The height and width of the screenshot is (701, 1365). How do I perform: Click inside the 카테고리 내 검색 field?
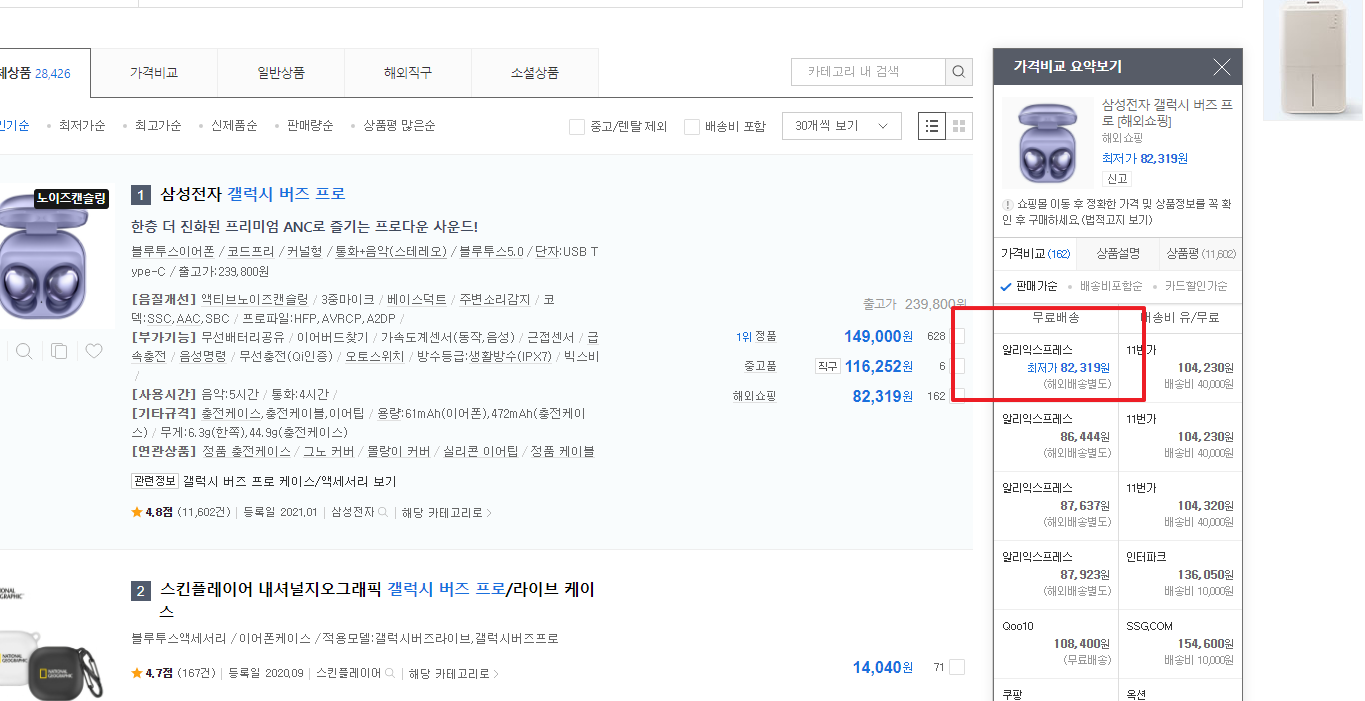click(x=868, y=72)
